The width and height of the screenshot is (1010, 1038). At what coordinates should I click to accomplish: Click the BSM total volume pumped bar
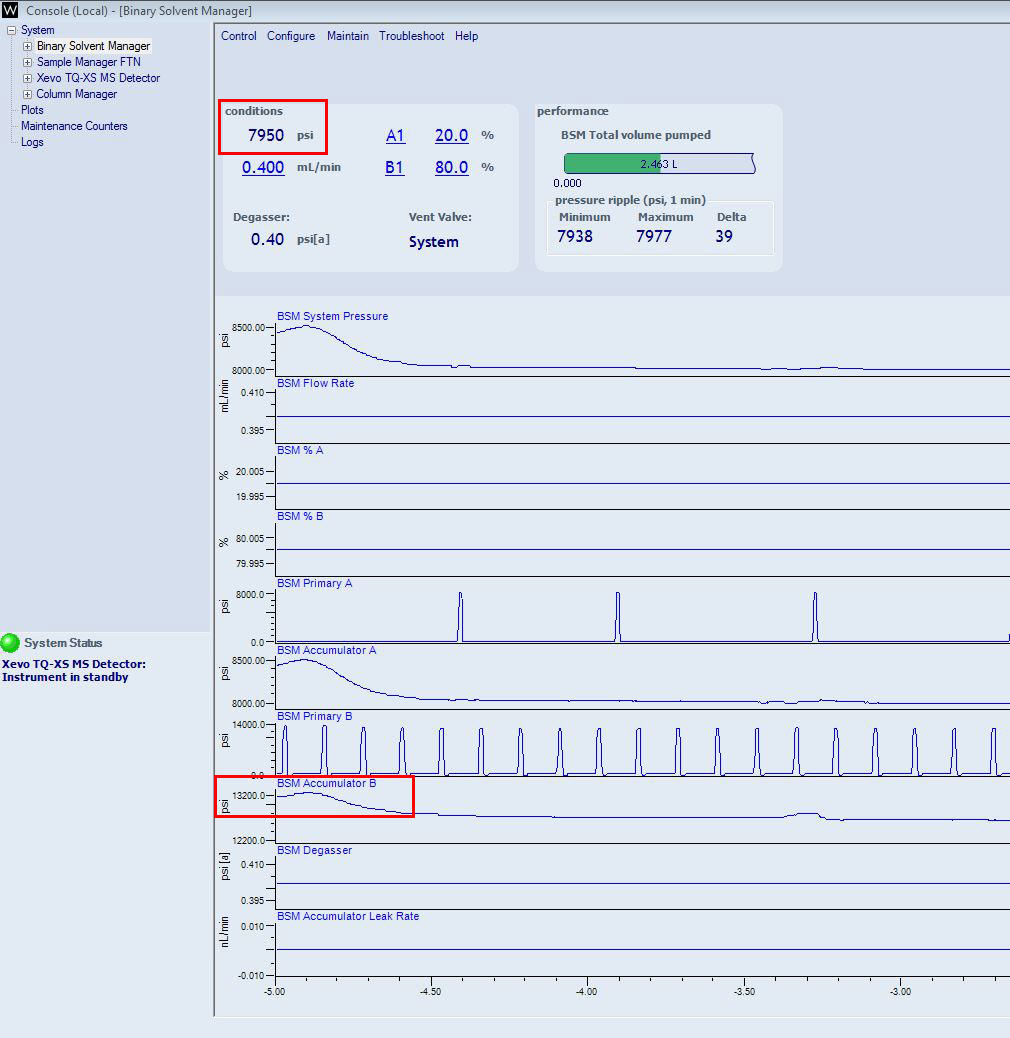[658, 164]
